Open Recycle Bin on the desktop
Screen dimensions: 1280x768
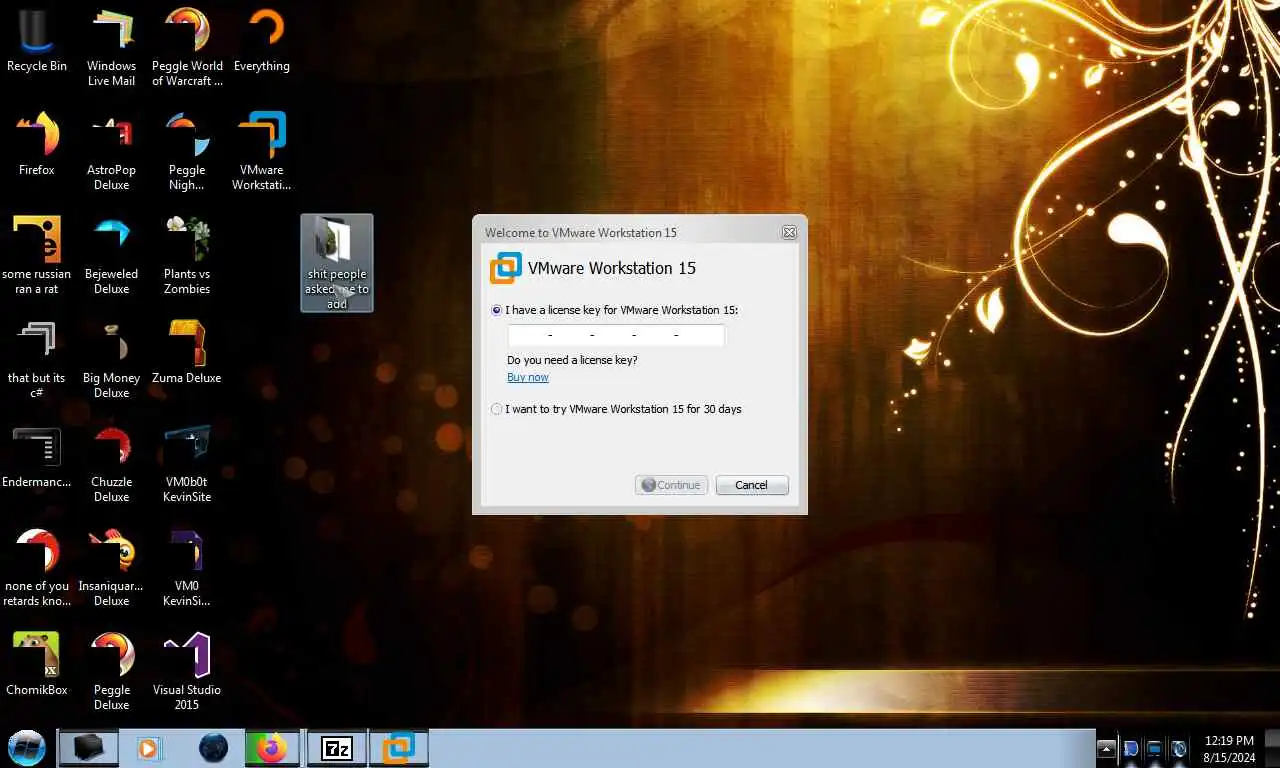point(37,42)
